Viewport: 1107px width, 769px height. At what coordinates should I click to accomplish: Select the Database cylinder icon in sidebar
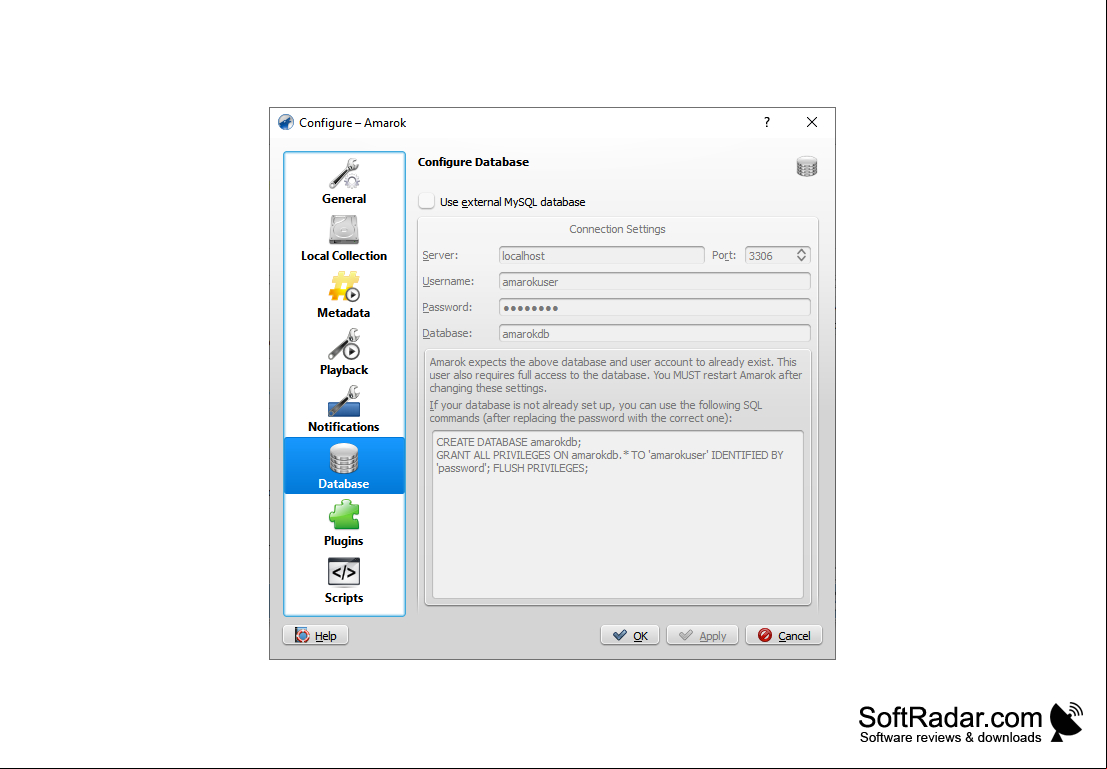pyautogui.click(x=344, y=458)
